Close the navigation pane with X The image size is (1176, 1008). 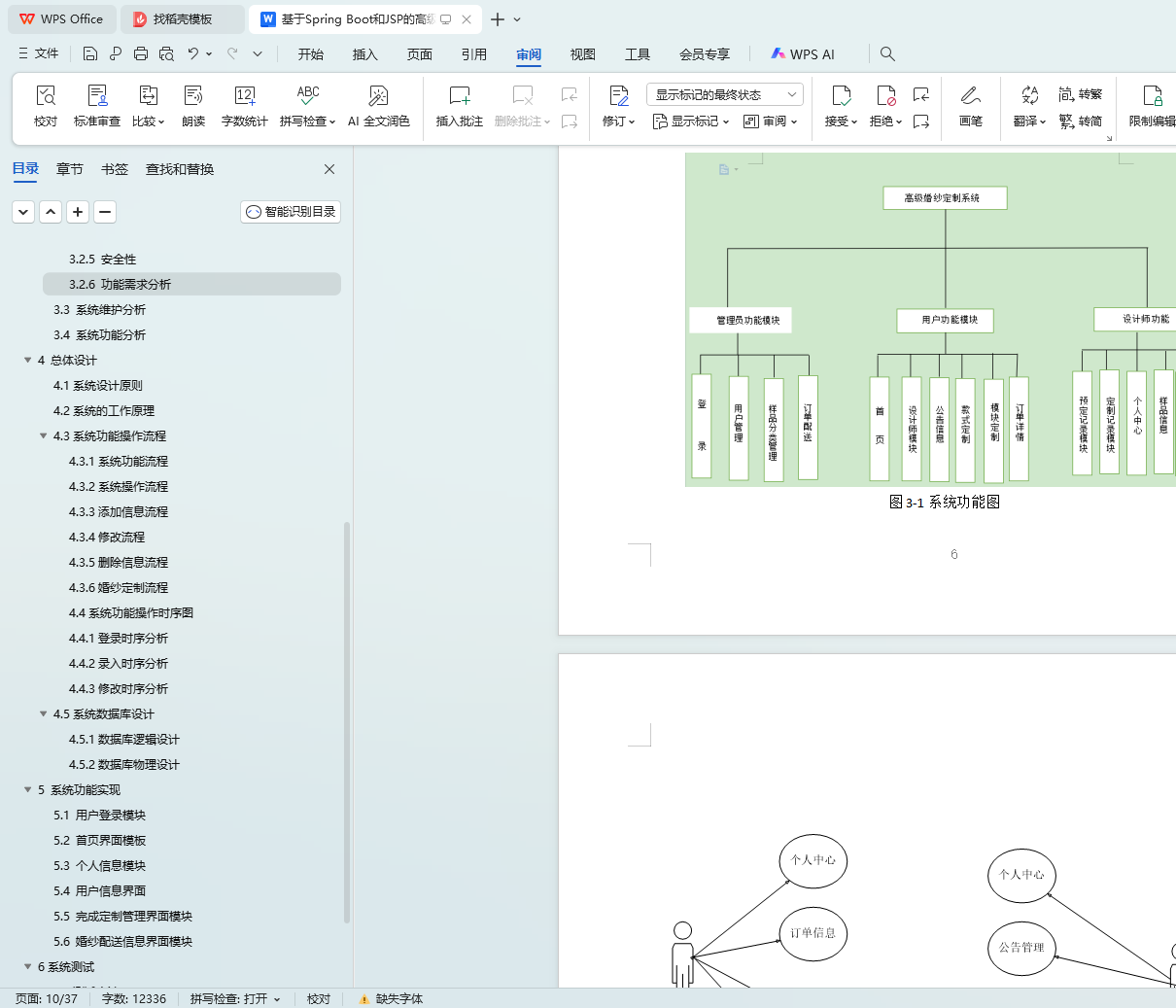[329, 169]
